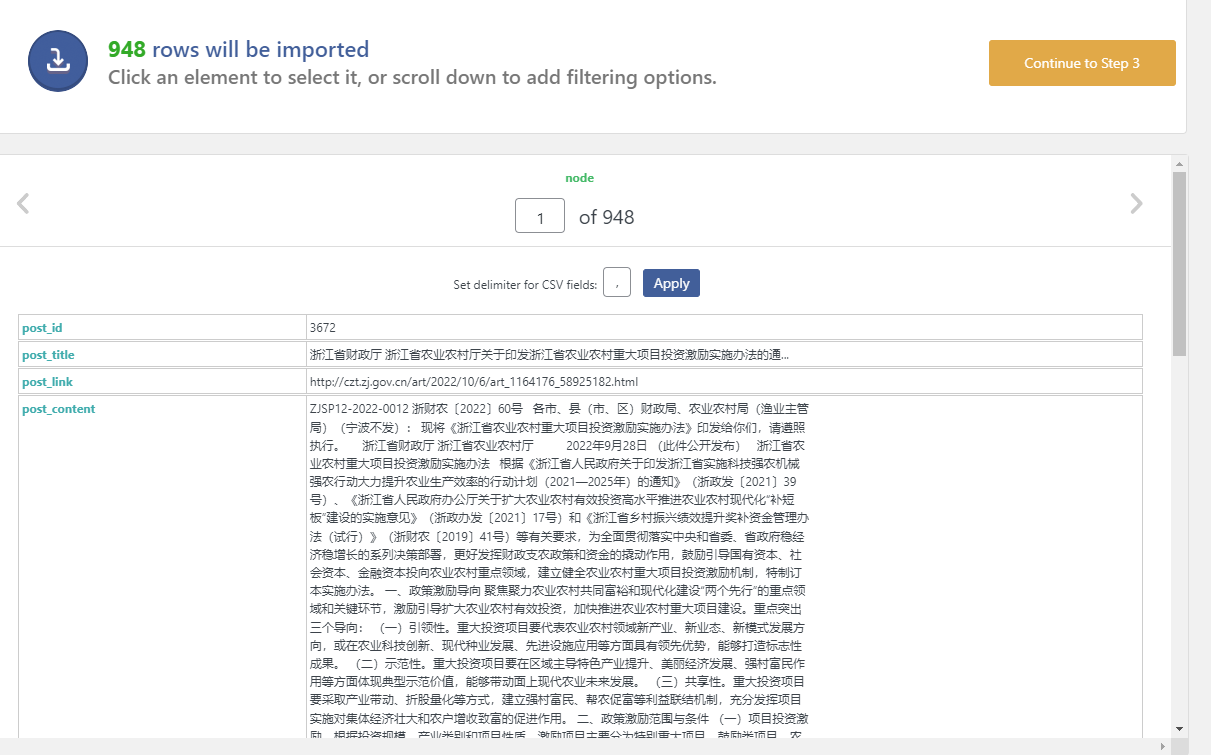This screenshot has width=1211, height=755.
Task: Click the green node label
Action: 579,178
